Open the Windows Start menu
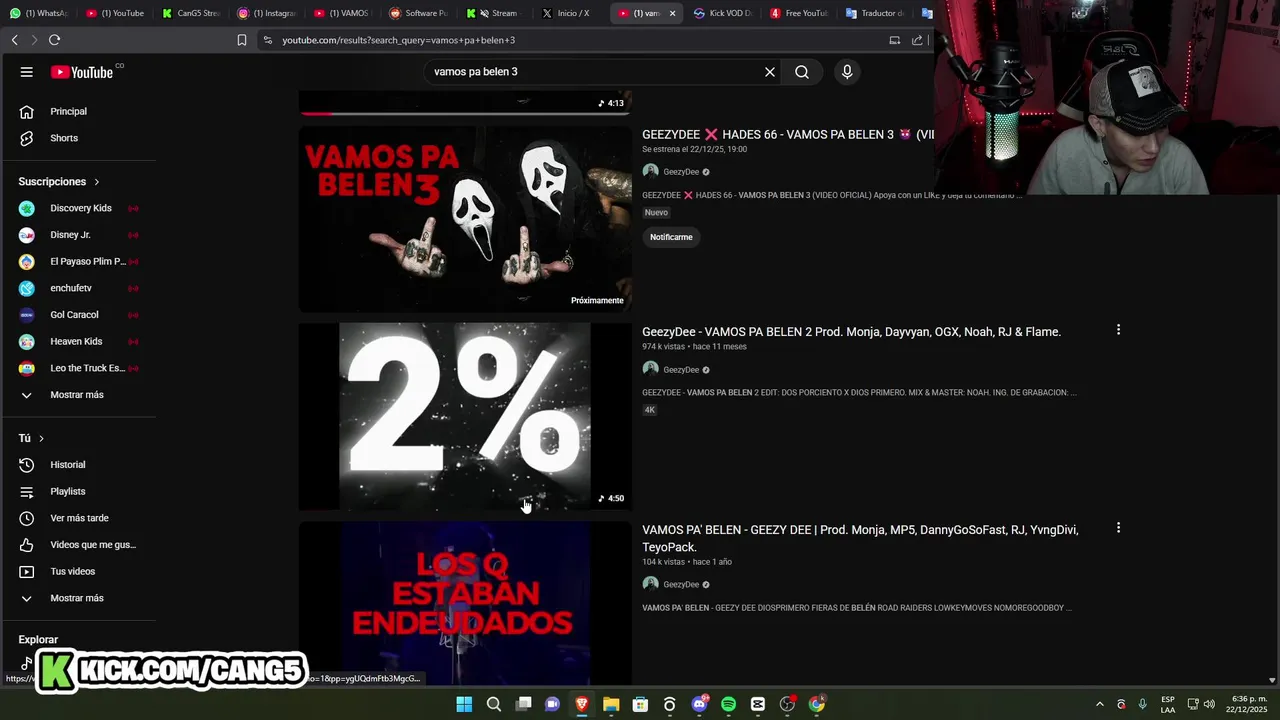Viewport: 1280px width, 720px height. (x=464, y=704)
